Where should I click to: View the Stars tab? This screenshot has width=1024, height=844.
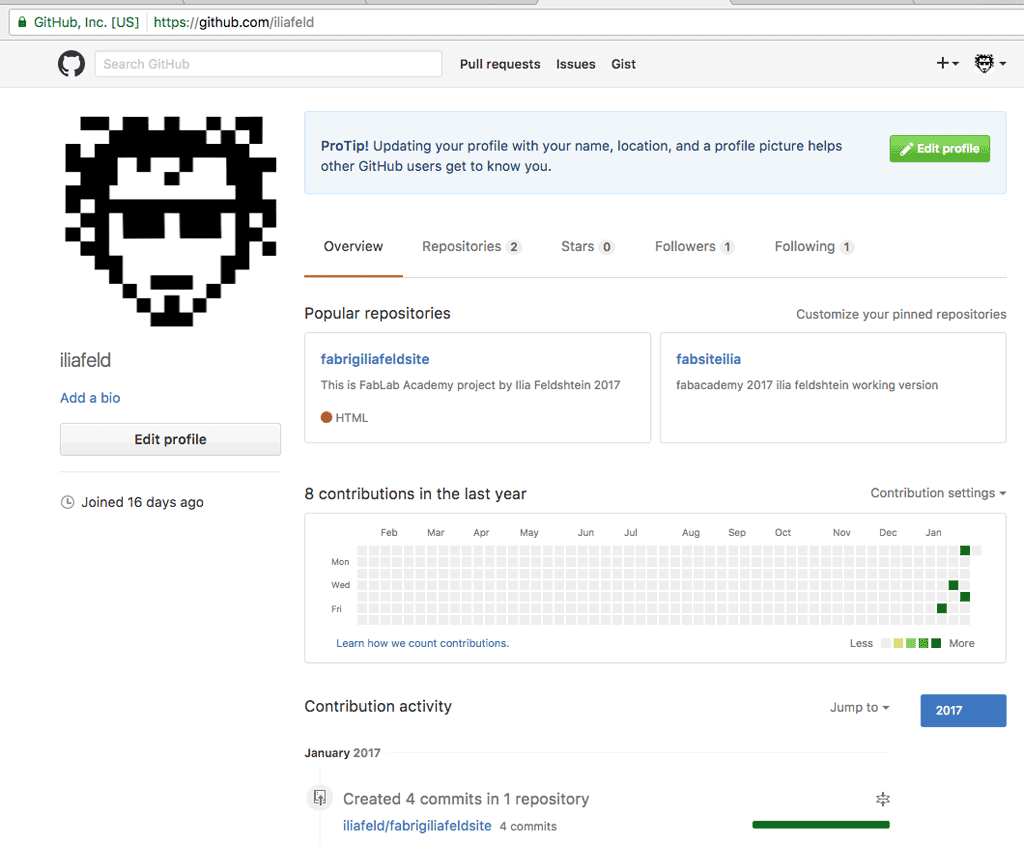point(587,246)
